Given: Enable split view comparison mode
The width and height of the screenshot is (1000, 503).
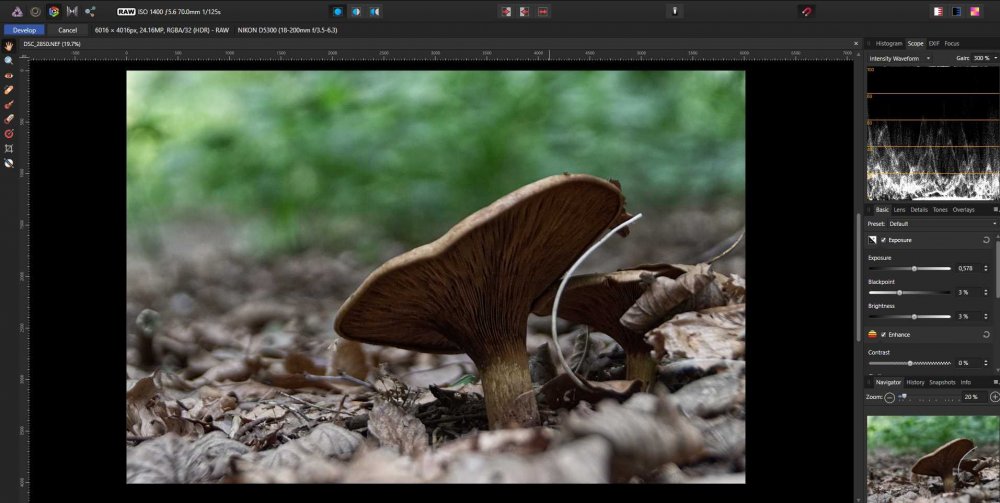Looking at the screenshot, I should [x=356, y=11].
